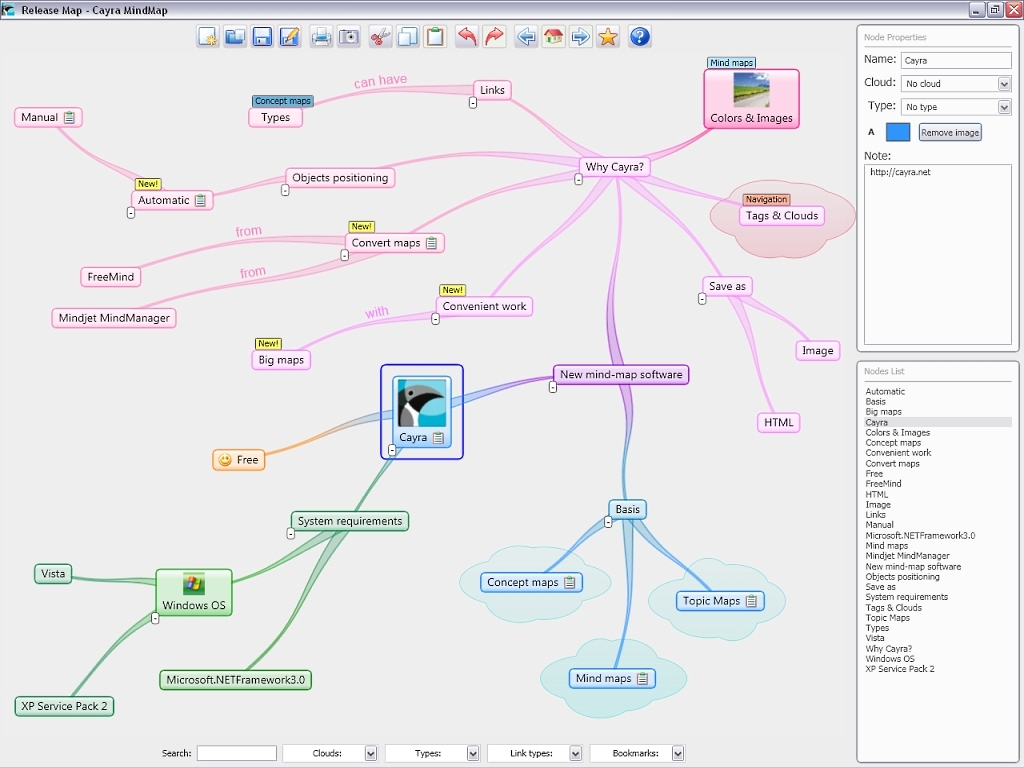Image resolution: width=1024 pixels, height=768 pixels.
Task: Click the font A button in properties
Action: 871,132
